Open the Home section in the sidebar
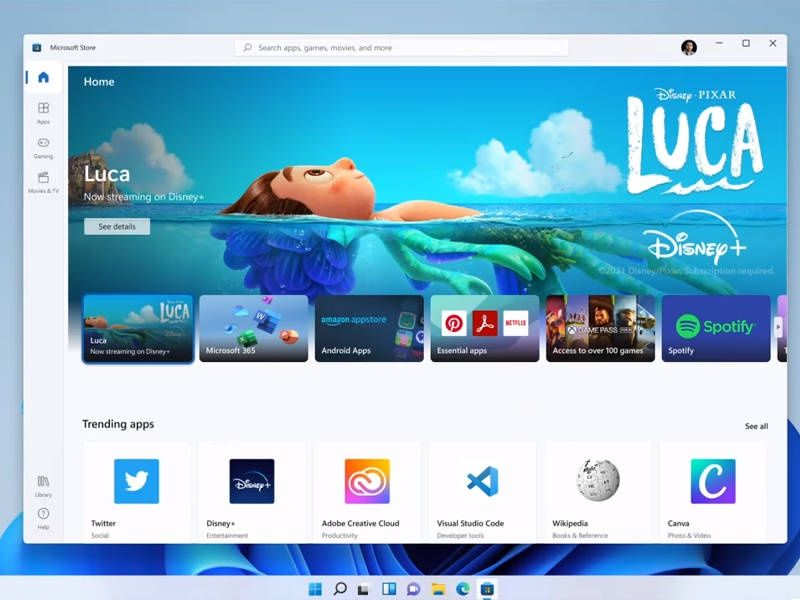 (x=43, y=77)
